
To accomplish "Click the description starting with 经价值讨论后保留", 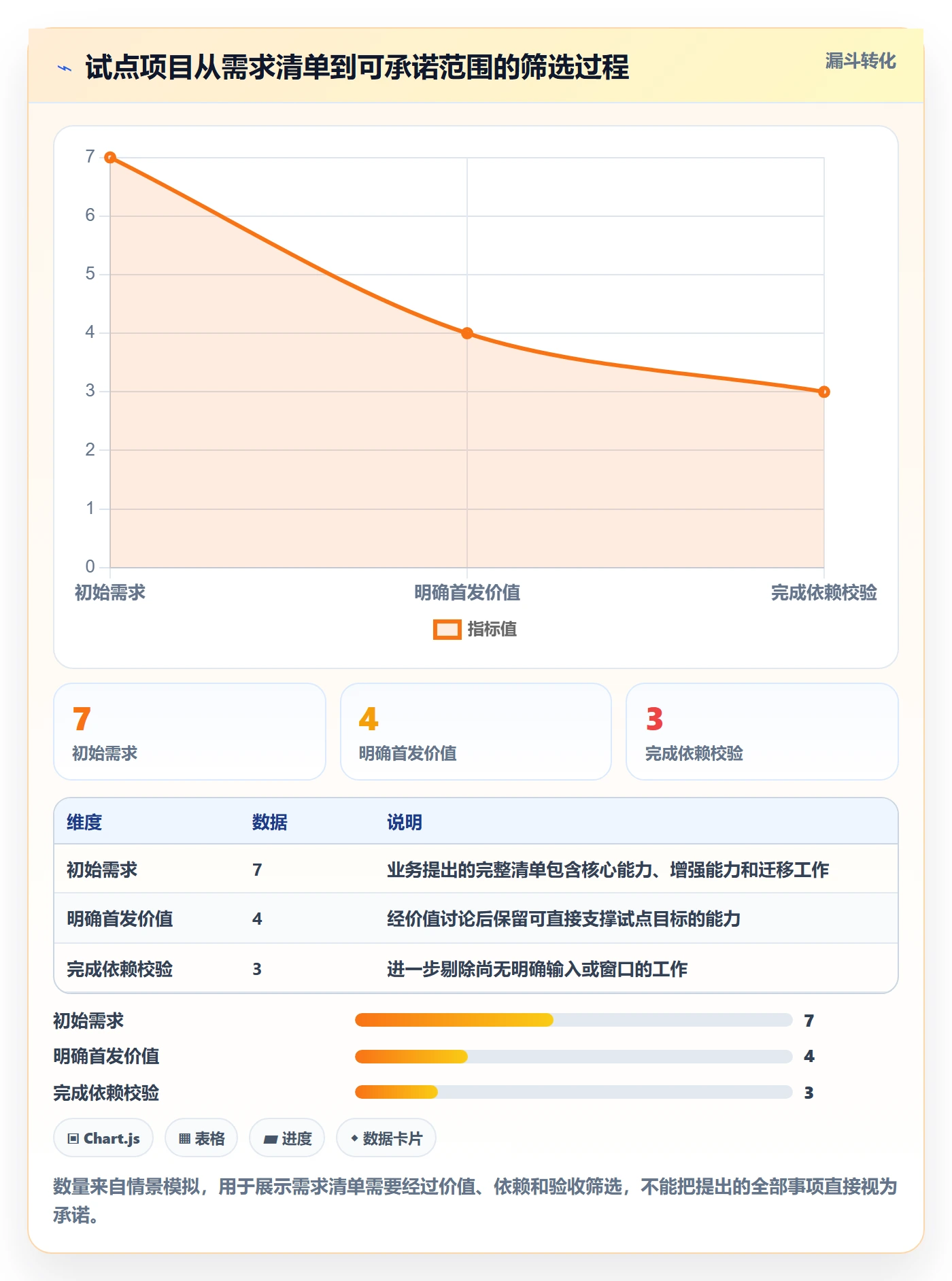I will pyautogui.click(x=564, y=919).
